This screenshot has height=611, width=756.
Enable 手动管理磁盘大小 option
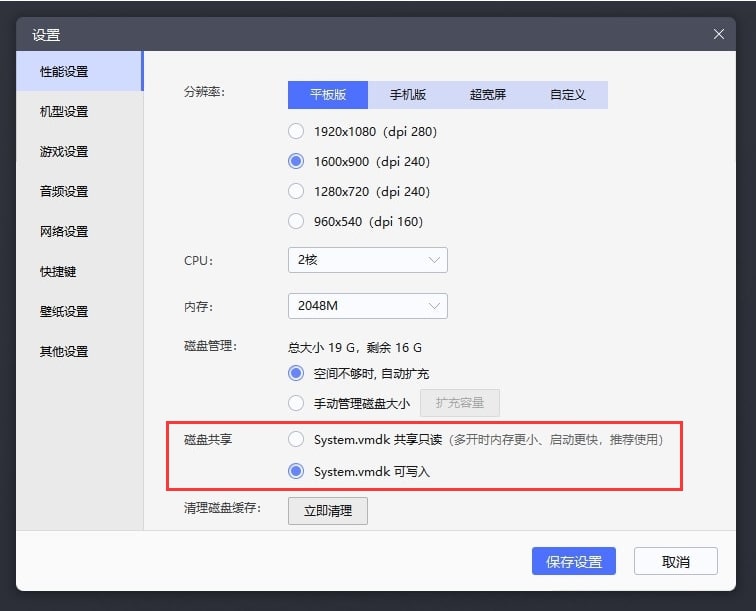pyautogui.click(x=296, y=403)
